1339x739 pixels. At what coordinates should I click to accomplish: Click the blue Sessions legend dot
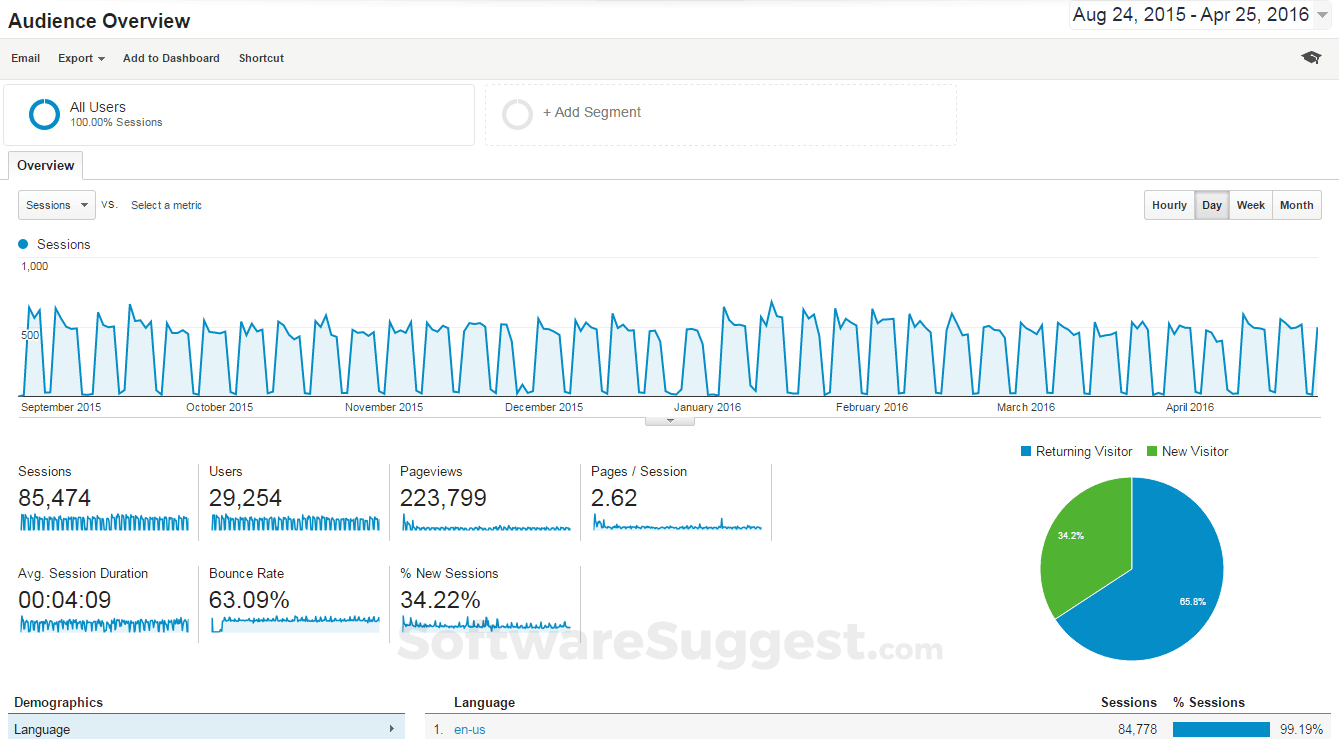(23, 244)
